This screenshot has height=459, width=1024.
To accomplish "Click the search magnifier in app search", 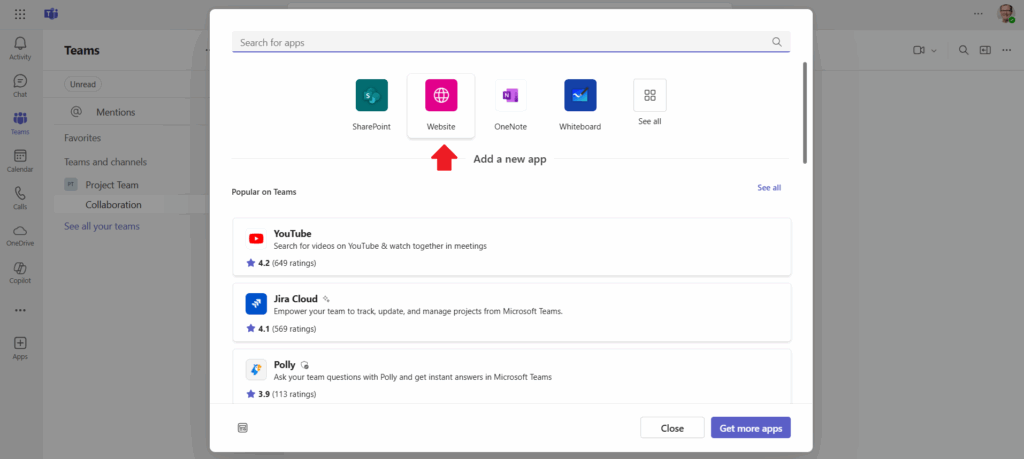I will pyautogui.click(x=776, y=42).
